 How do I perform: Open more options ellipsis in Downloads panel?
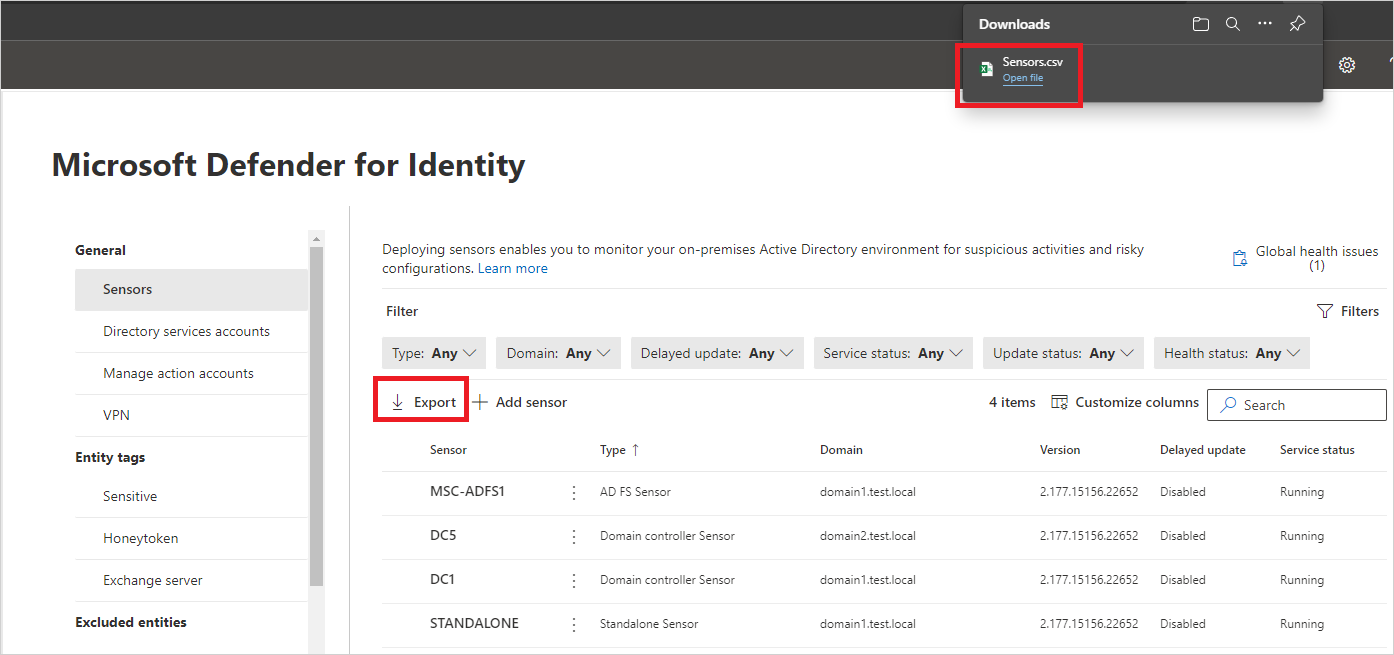click(1265, 24)
